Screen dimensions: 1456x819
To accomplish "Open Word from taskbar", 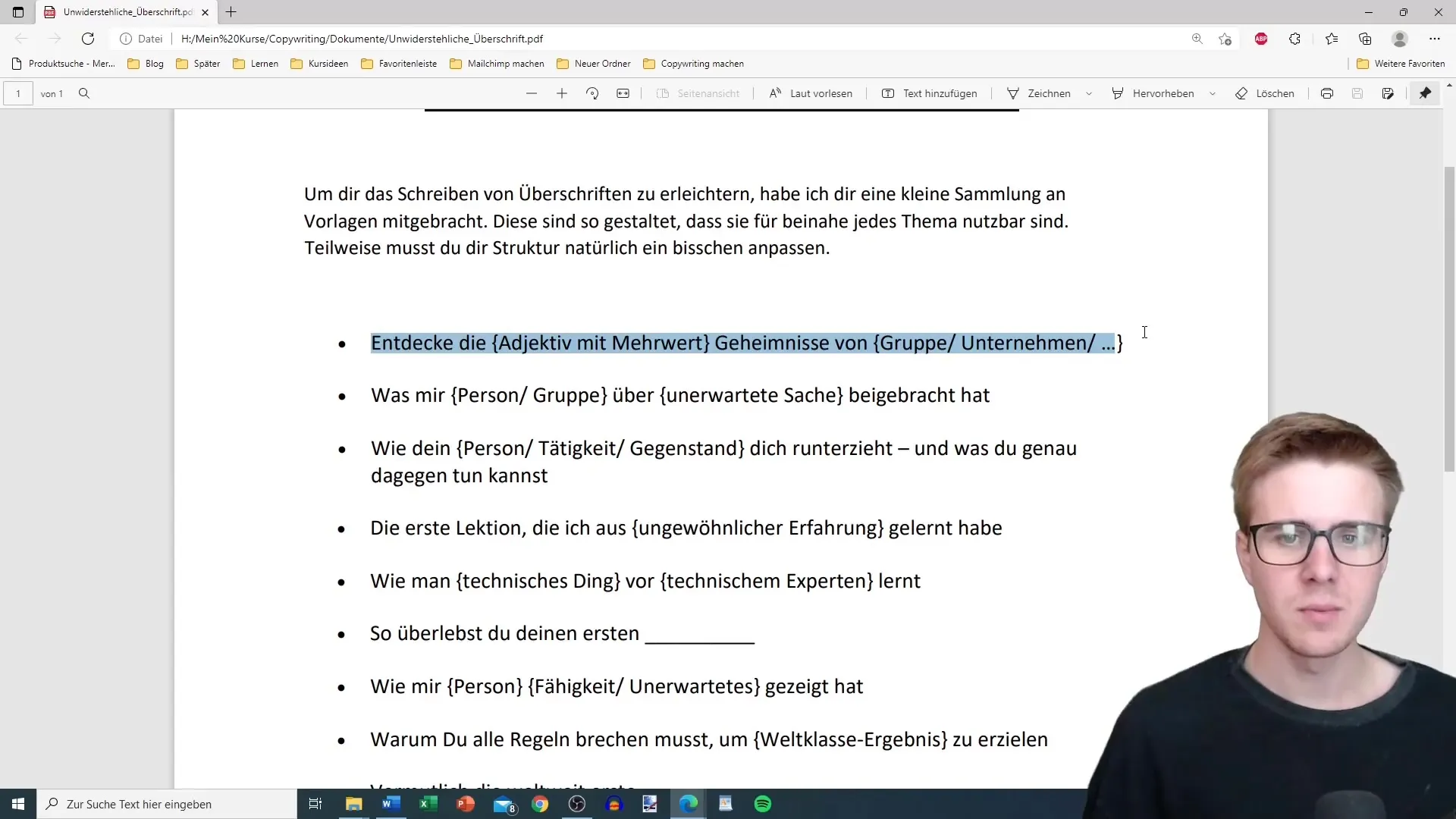I will click(x=391, y=804).
